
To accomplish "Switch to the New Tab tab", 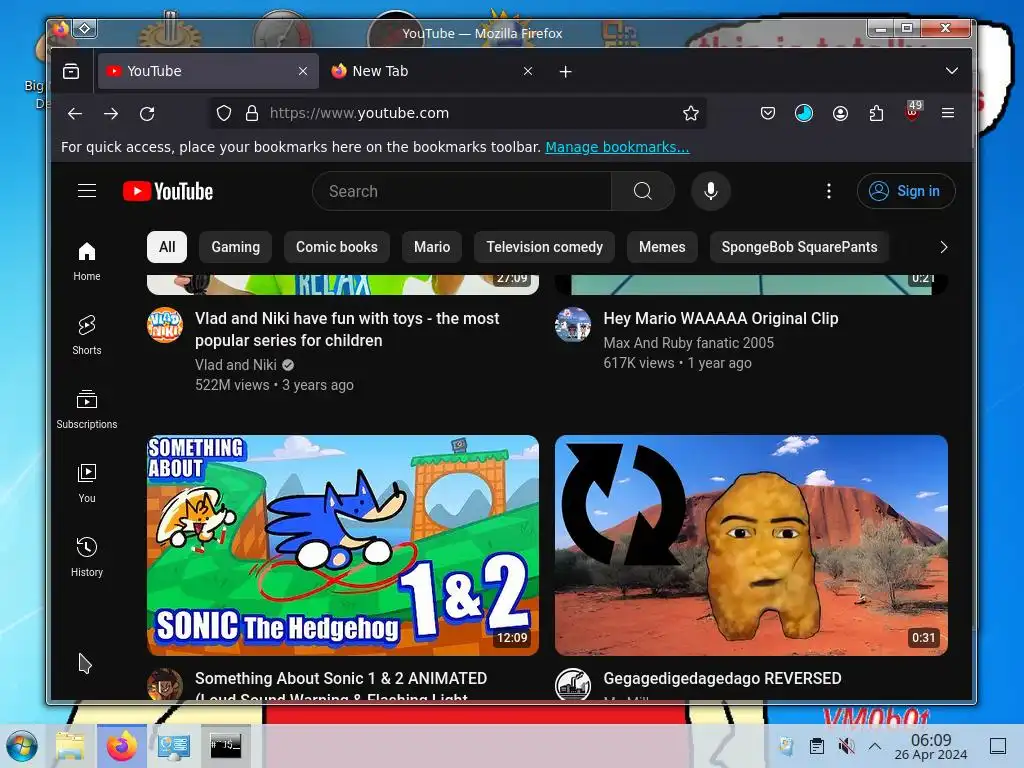I will pos(434,71).
